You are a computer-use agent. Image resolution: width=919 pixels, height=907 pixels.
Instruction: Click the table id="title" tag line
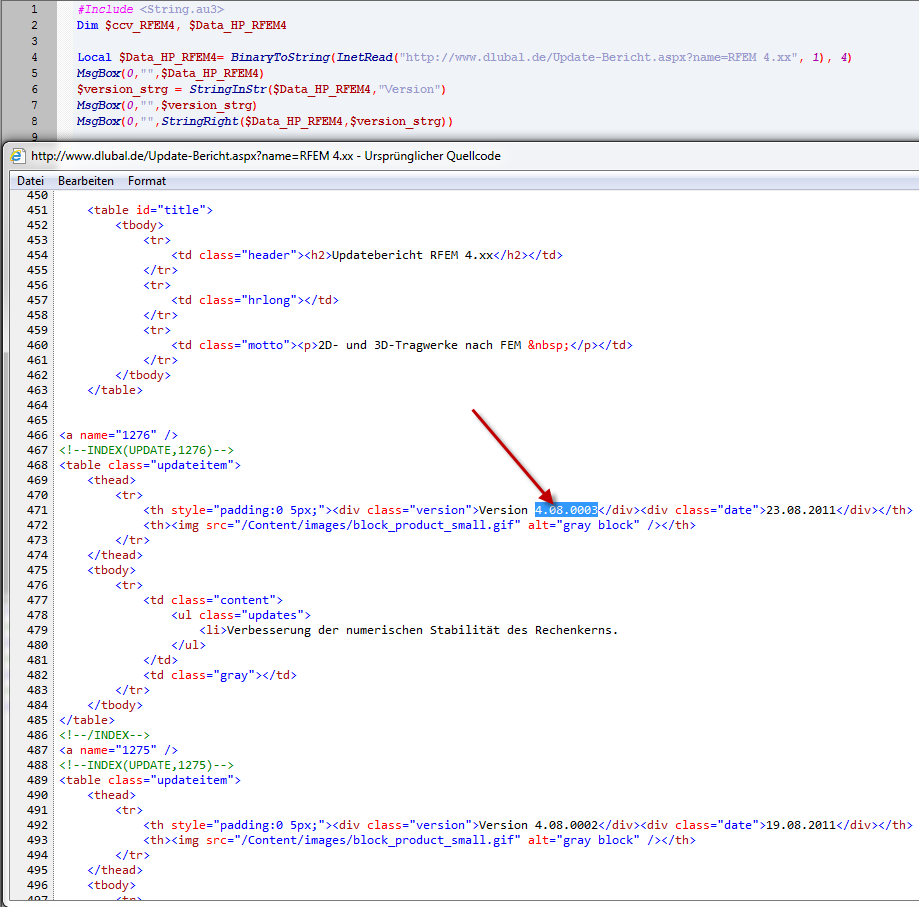(150, 210)
